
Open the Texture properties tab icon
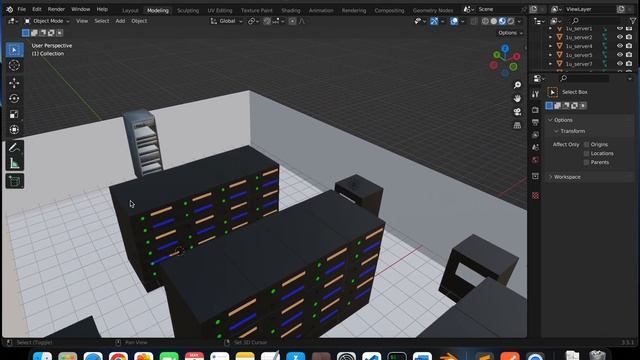pos(536,196)
